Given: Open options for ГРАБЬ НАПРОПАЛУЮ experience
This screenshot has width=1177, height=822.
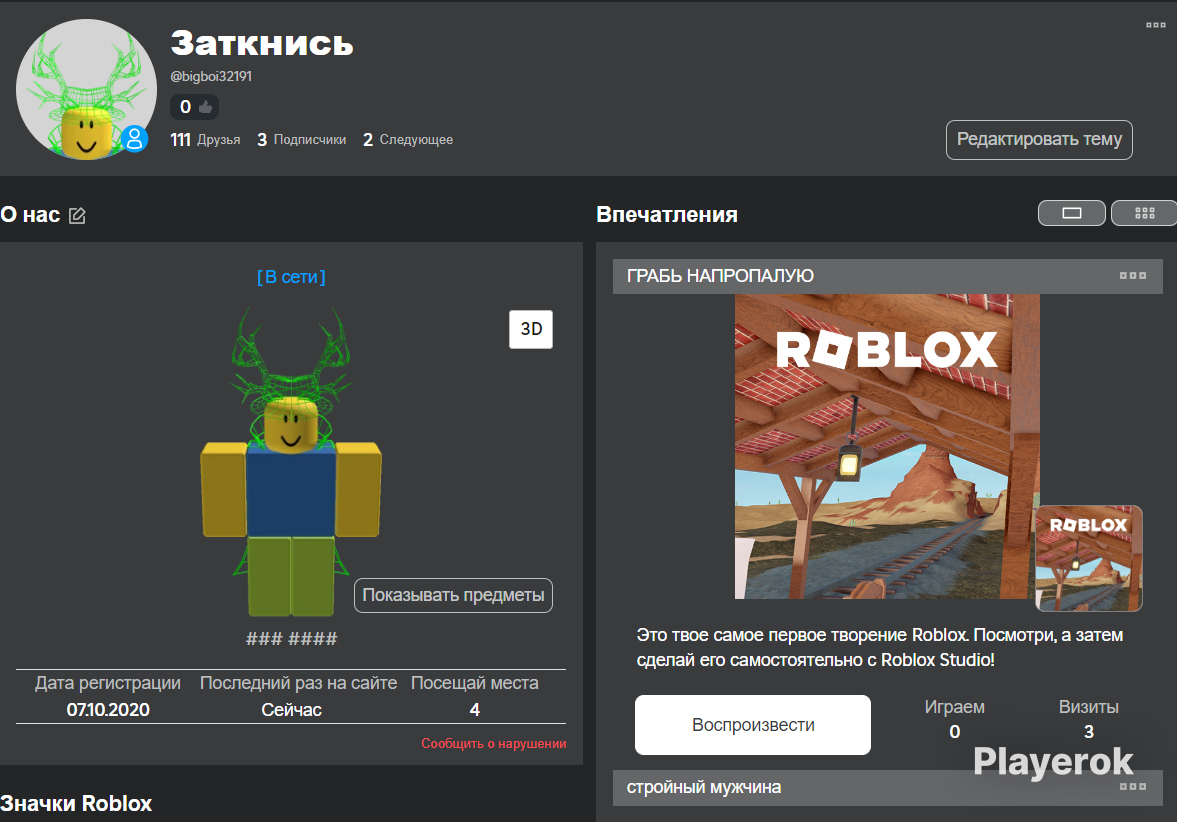Looking at the screenshot, I should 1133,276.
